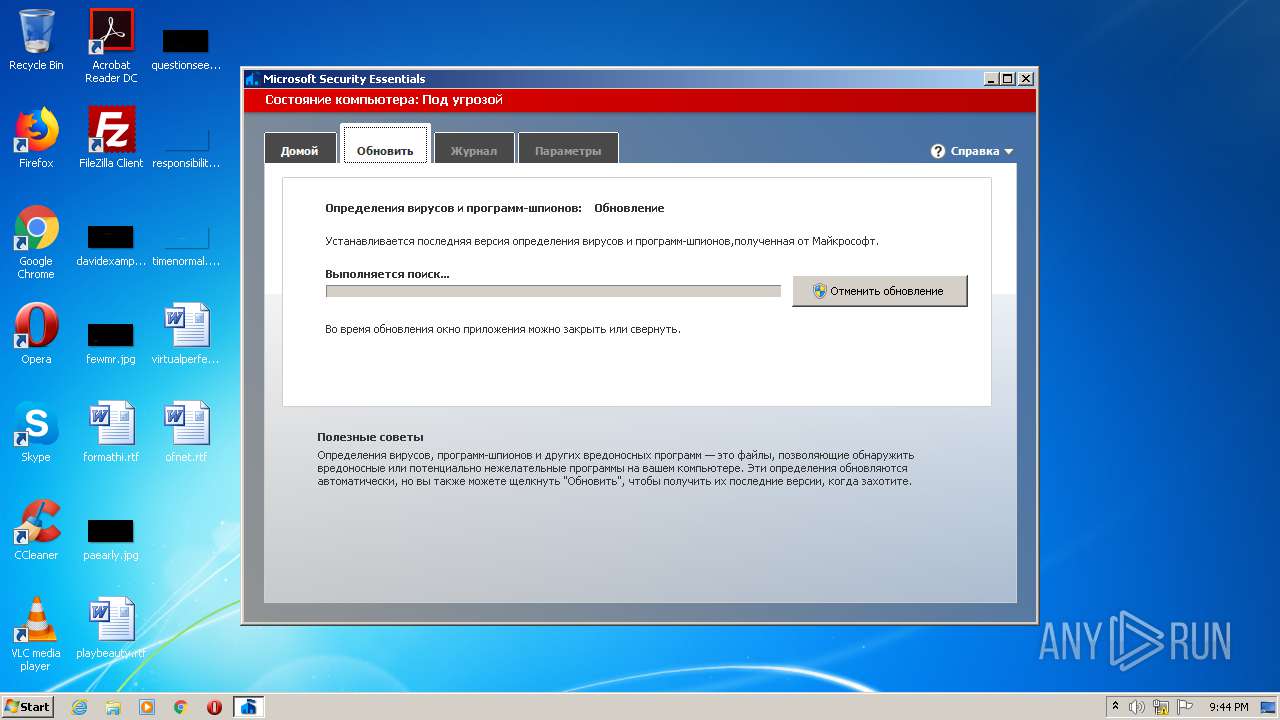This screenshot has width=1280, height=720.
Task: Switch to the Домой tab
Action: tap(299, 150)
